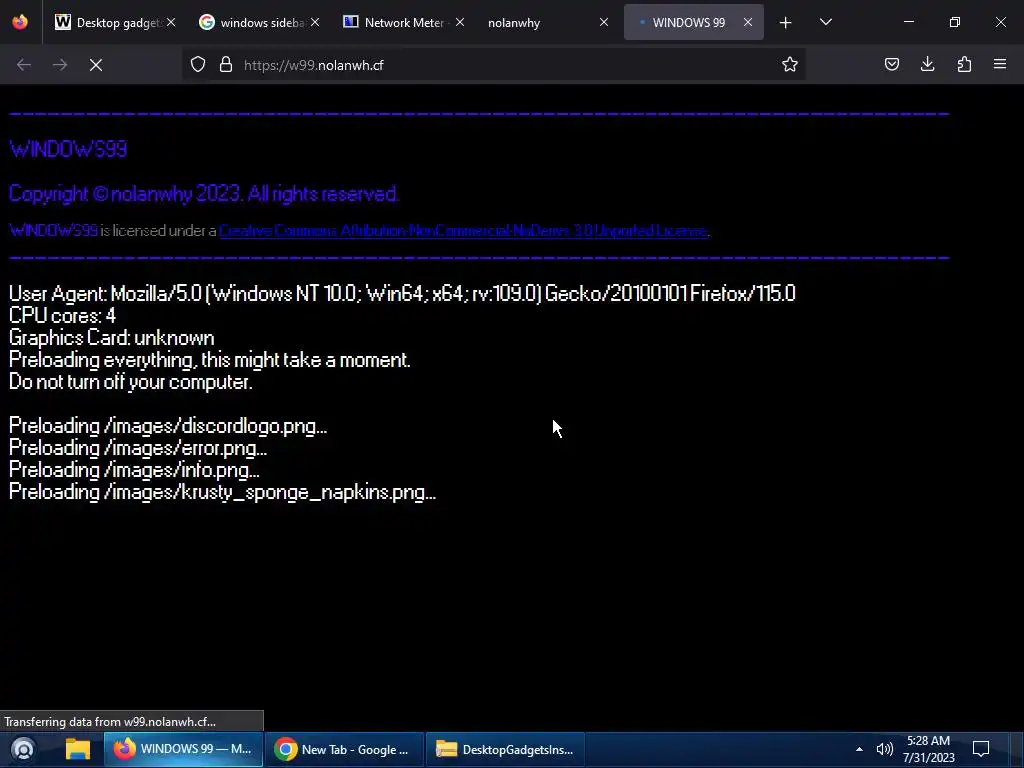Open File Explorer from the taskbar
1024x768 pixels.
[78, 749]
